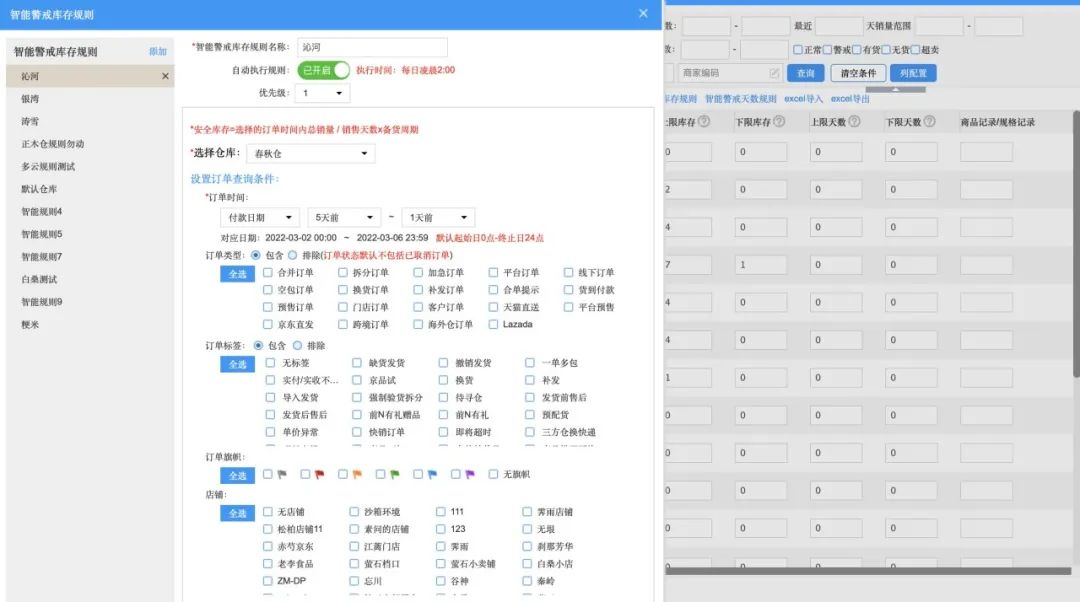The image size is (1080, 602).
Task: Select 多云规则测试 in the rule list
Action: coord(90,166)
